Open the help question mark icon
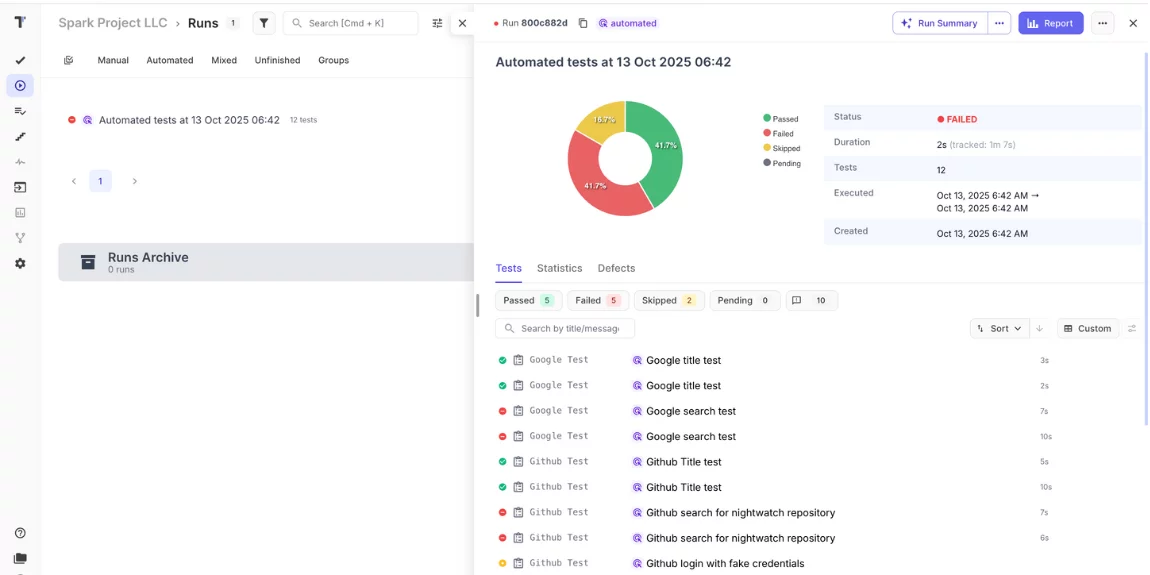The width and height of the screenshot is (1150, 575). pyautogui.click(x=20, y=533)
